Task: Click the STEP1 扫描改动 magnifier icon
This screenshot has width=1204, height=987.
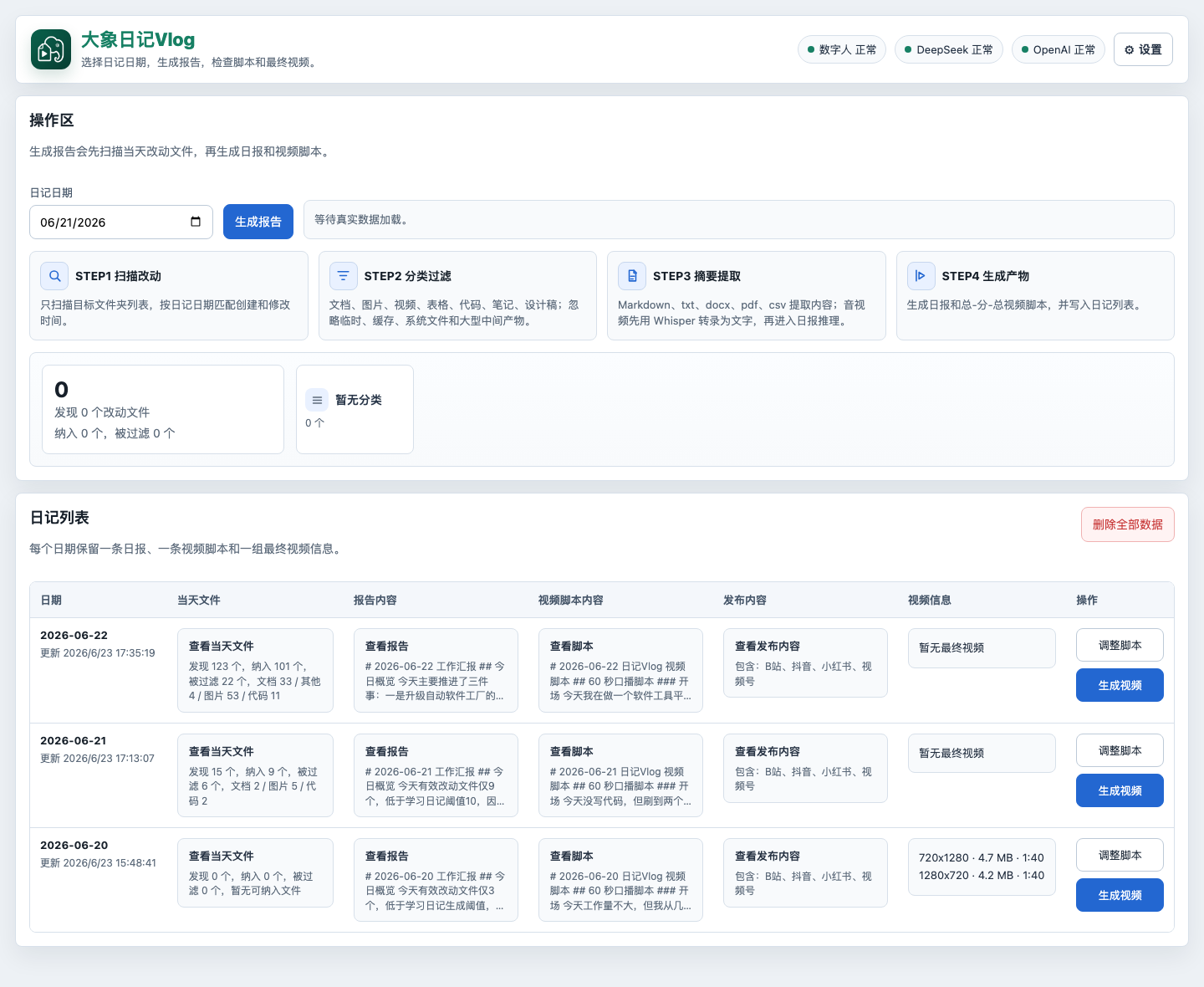Action: (x=54, y=276)
